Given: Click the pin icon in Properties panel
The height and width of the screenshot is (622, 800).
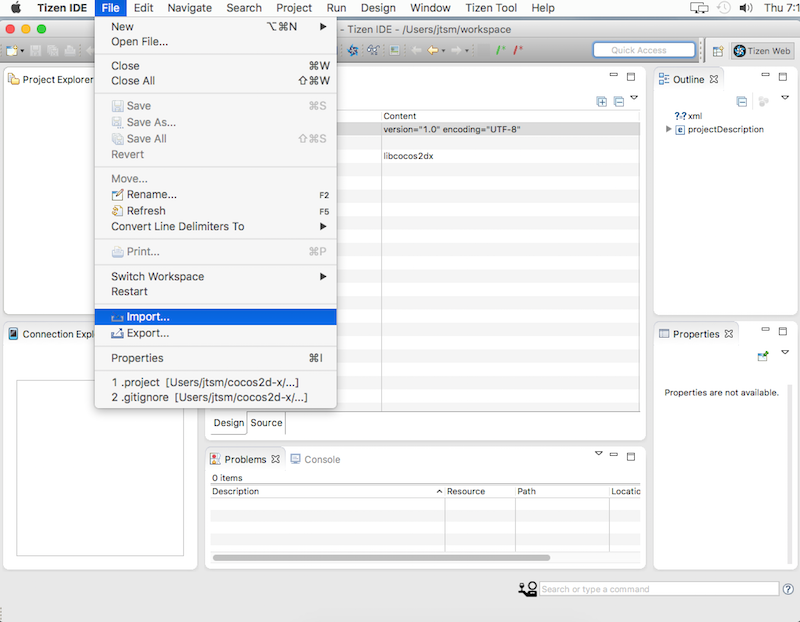Looking at the screenshot, I should (762, 355).
